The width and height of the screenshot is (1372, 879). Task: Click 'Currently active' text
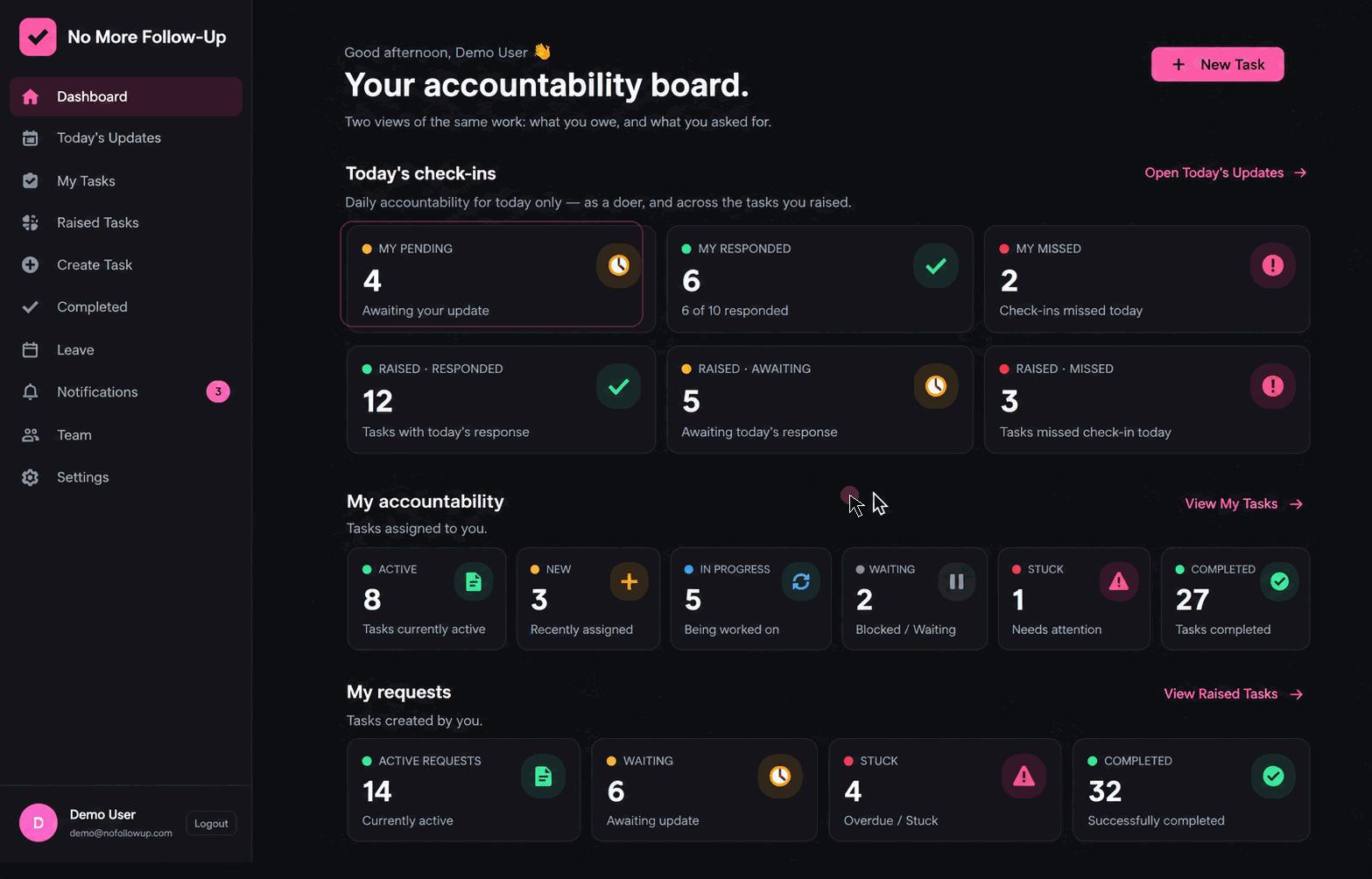click(408, 821)
